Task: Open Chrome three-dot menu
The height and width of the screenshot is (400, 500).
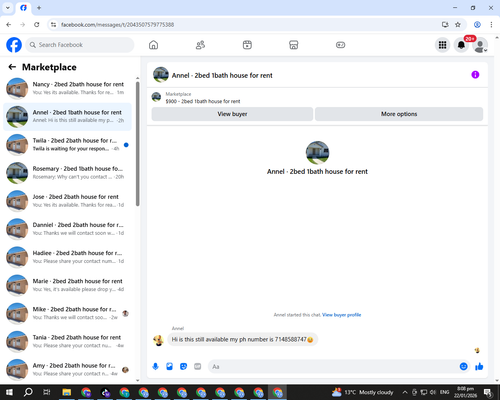Action: tap(491, 25)
